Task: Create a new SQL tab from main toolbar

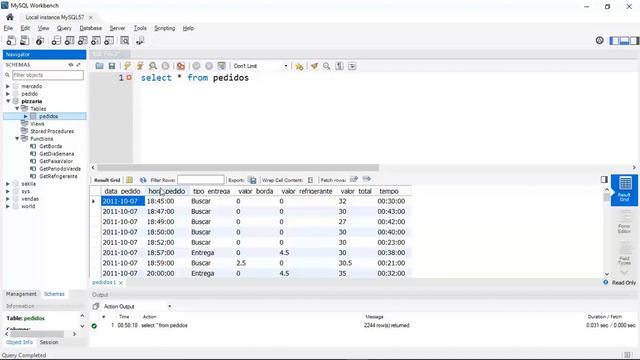Action: pos(11,40)
